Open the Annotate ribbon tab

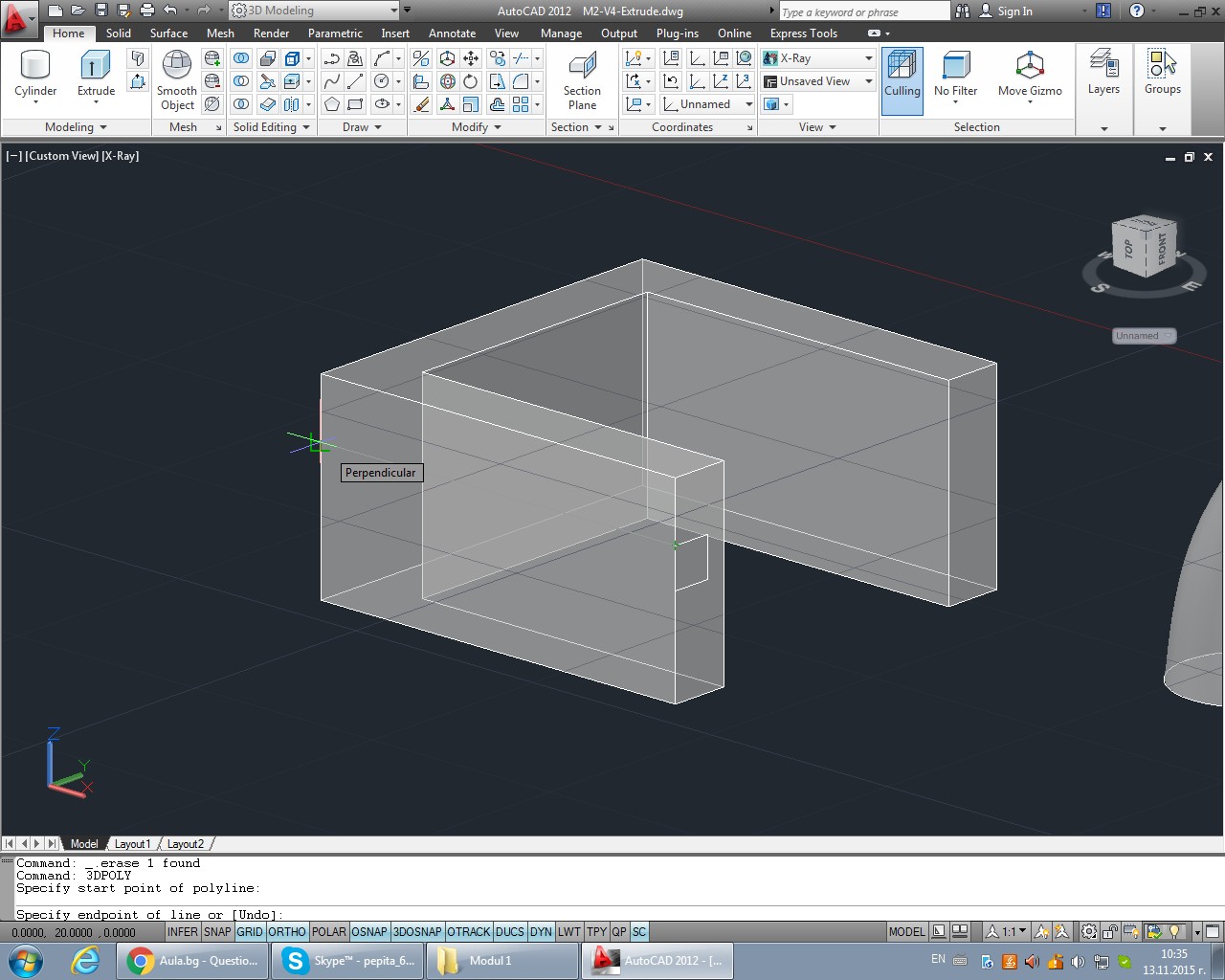[x=452, y=33]
